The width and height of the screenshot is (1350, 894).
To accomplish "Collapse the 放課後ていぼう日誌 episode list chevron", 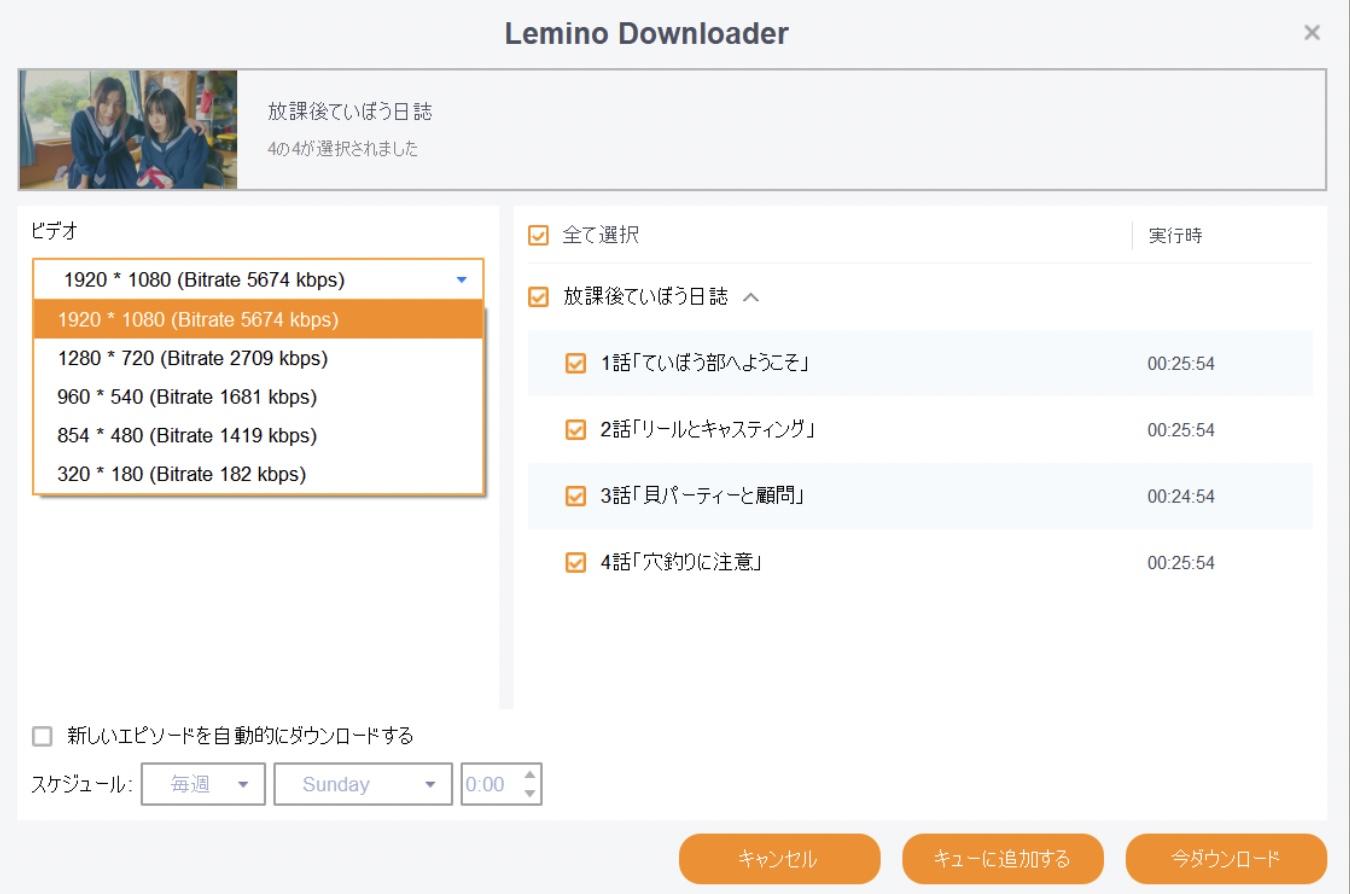I will (x=752, y=297).
